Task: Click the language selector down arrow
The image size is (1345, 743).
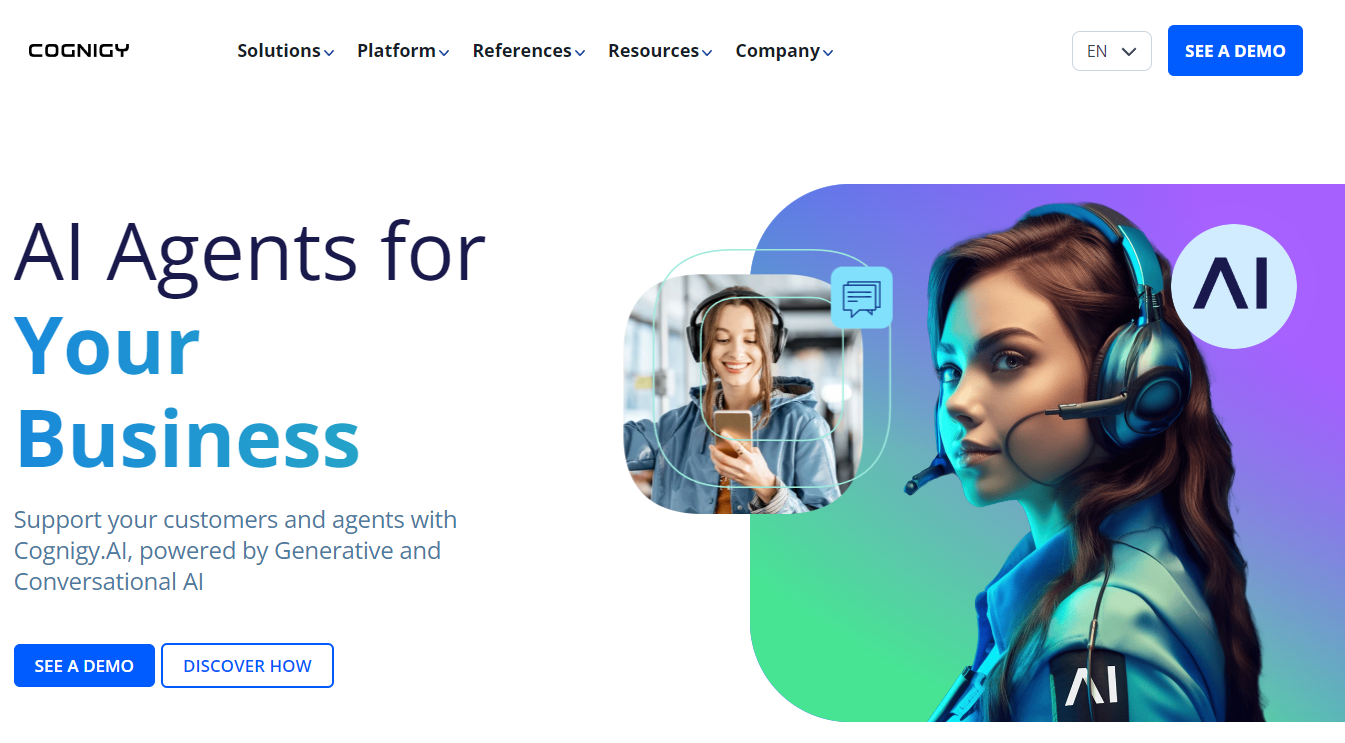Action: (1129, 51)
